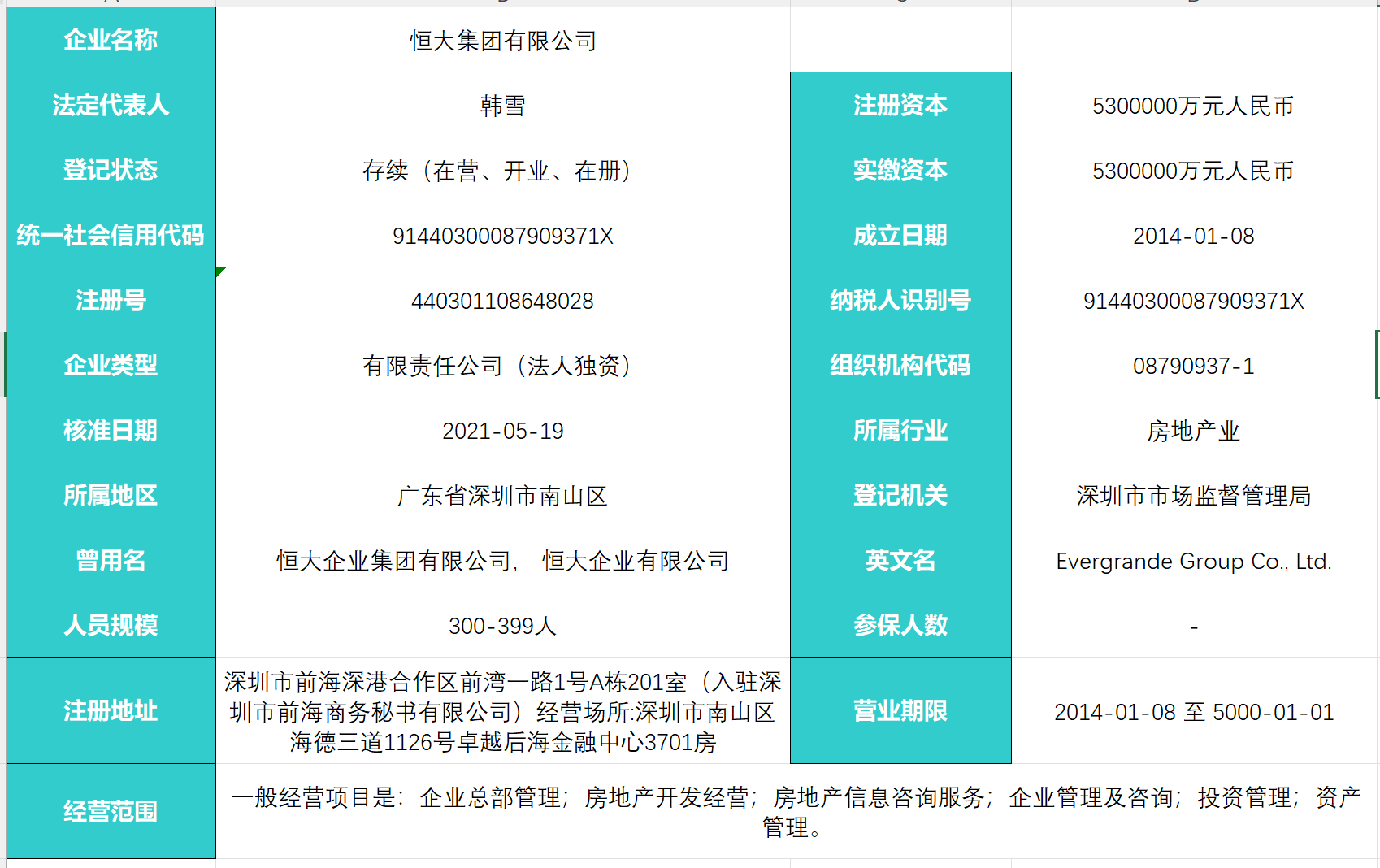Screen dimensions: 1380x868
Task: Click the 经营范围 description cell 一般经营项目是
Action: (796, 811)
